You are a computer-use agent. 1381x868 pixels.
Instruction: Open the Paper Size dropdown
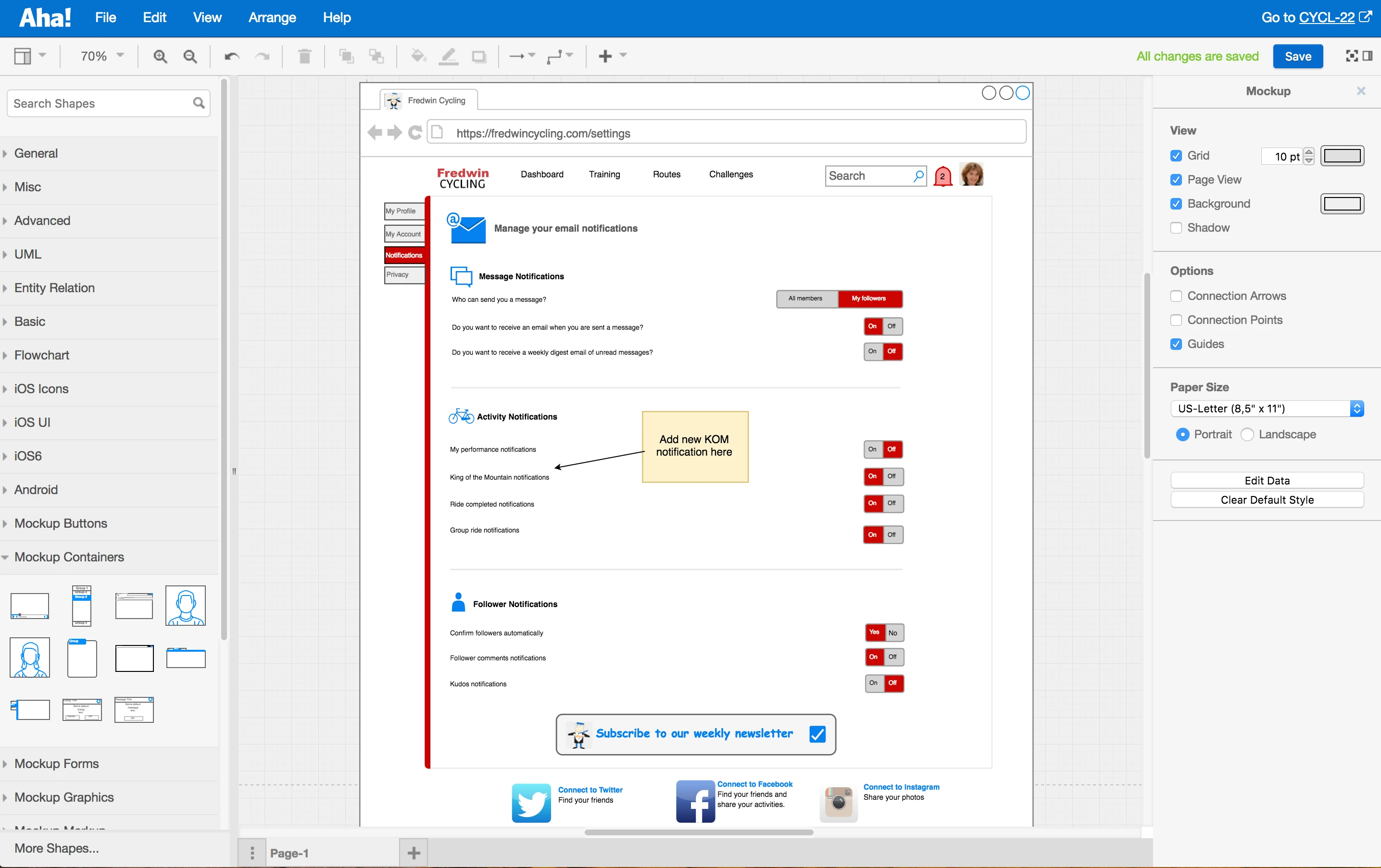[1266, 409]
